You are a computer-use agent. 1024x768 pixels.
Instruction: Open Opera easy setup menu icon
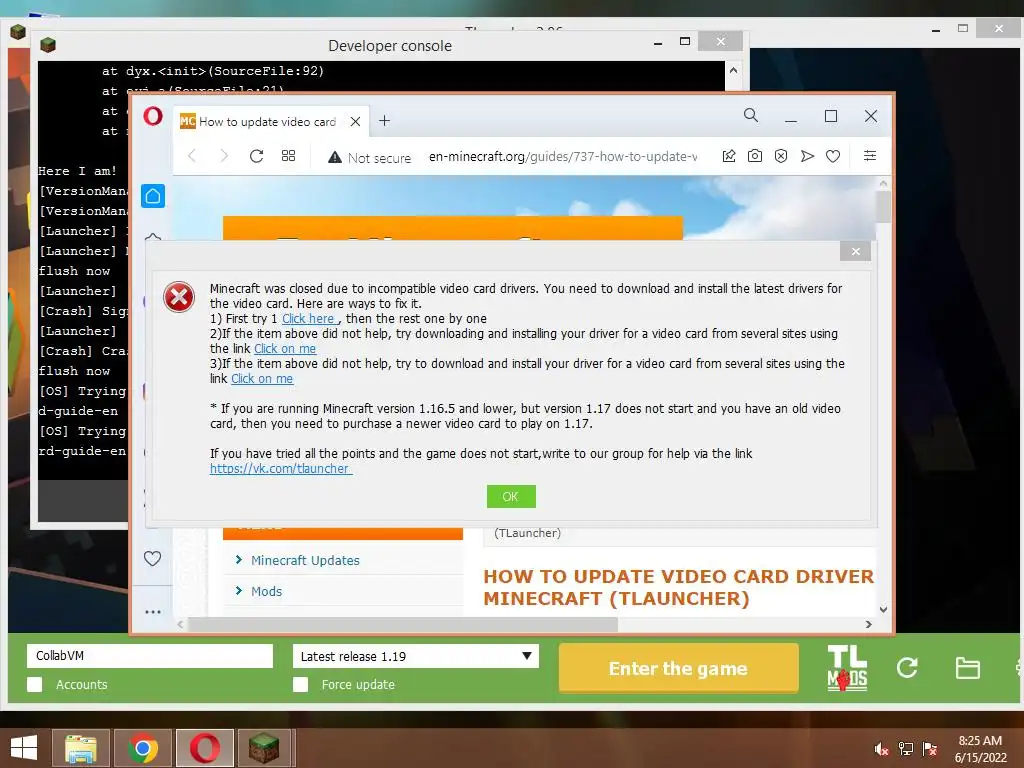870,155
